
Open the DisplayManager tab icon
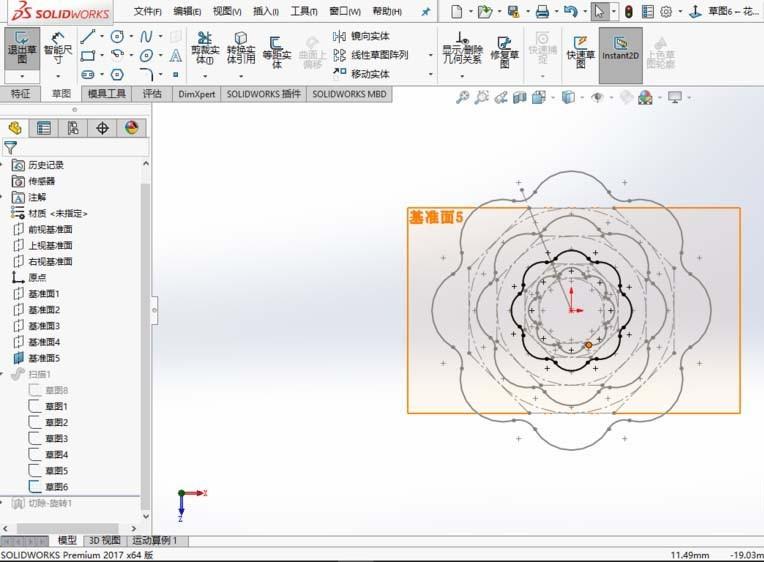tap(132, 128)
